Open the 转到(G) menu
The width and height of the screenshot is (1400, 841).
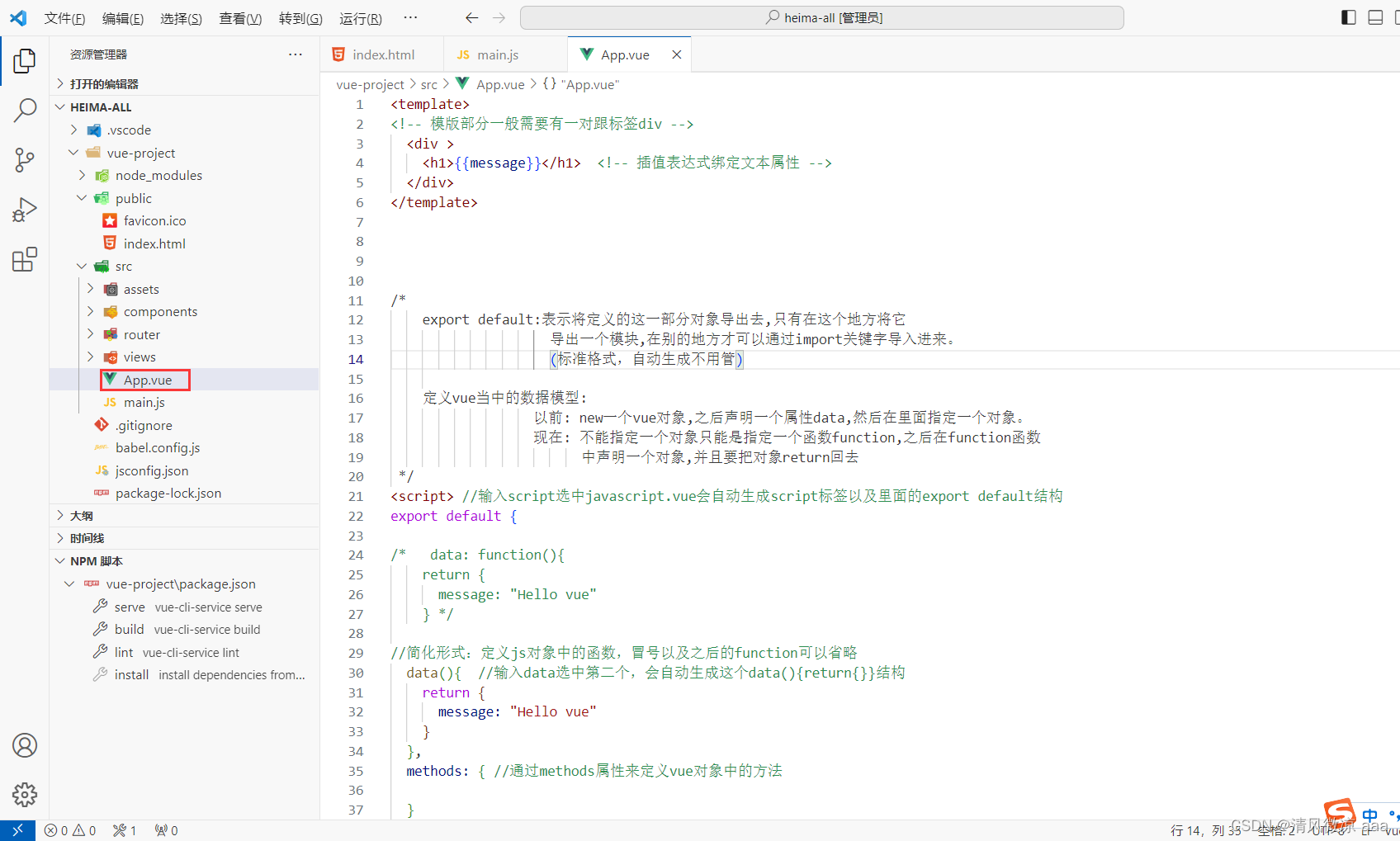tap(300, 18)
